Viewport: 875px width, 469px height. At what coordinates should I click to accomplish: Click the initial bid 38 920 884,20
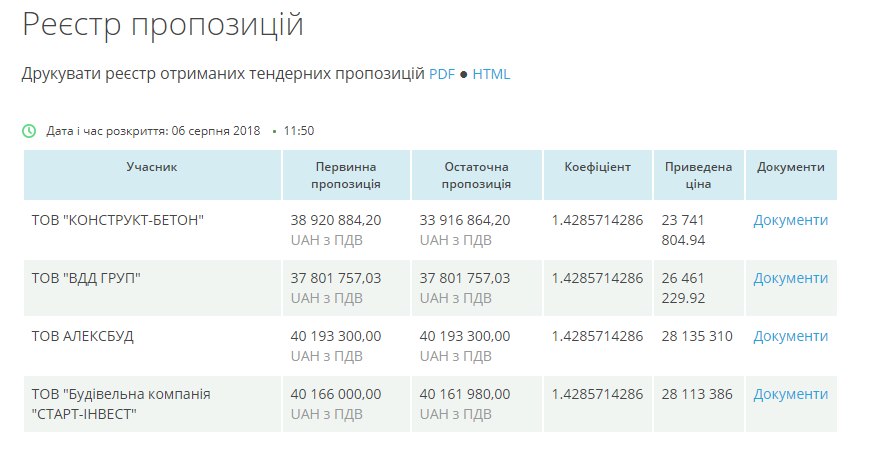click(336, 221)
